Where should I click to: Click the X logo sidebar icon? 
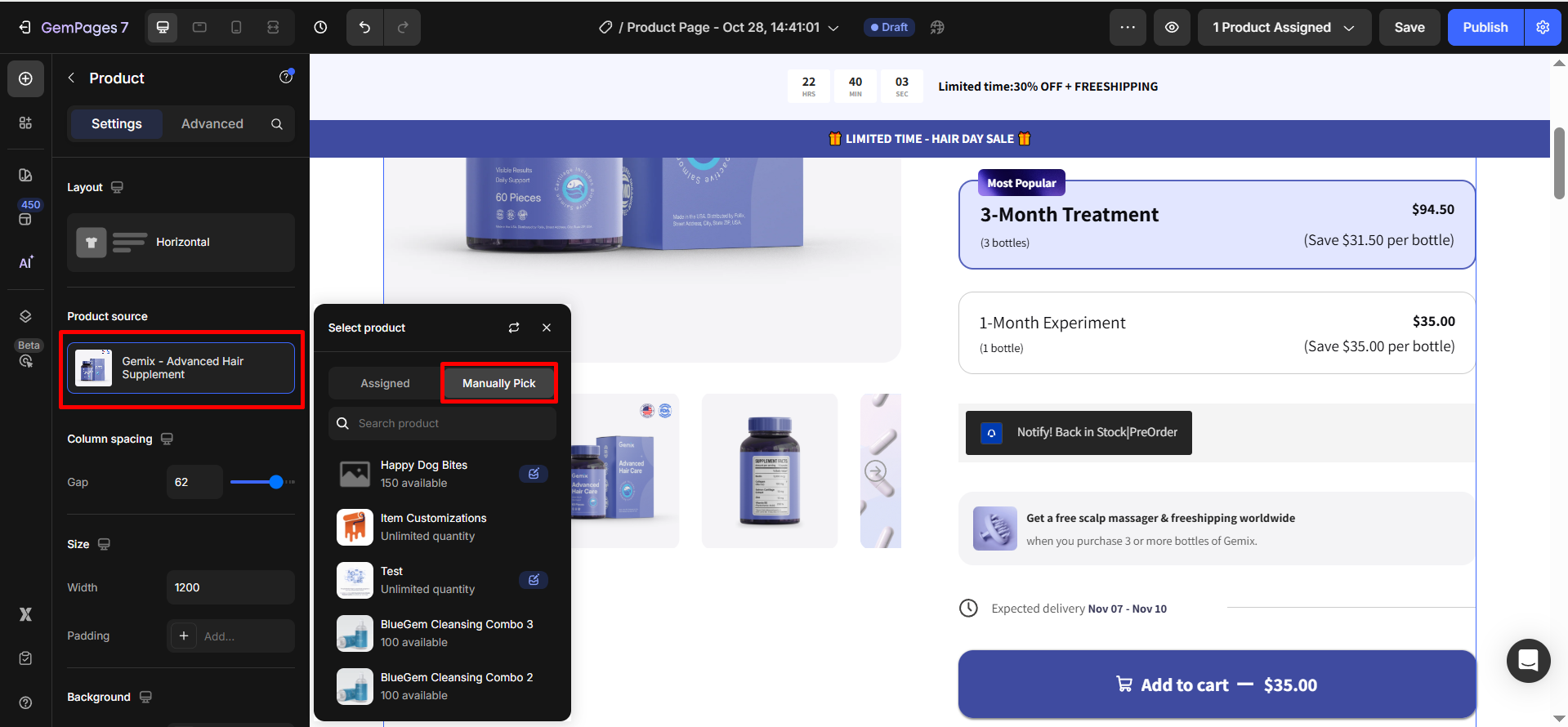pyautogui.click(x=25, y=614)
